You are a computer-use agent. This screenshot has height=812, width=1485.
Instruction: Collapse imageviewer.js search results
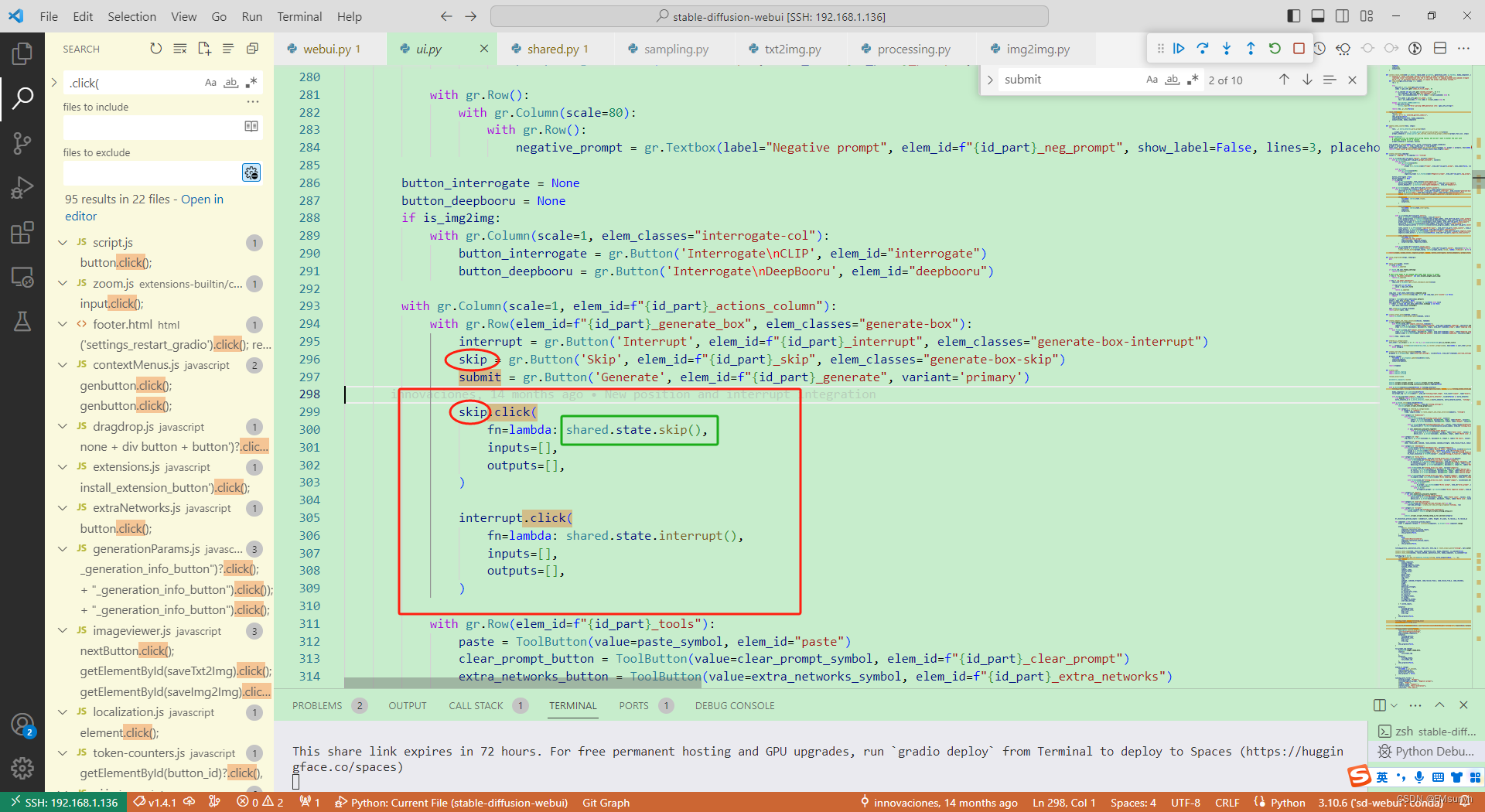(x=63, y=631)
